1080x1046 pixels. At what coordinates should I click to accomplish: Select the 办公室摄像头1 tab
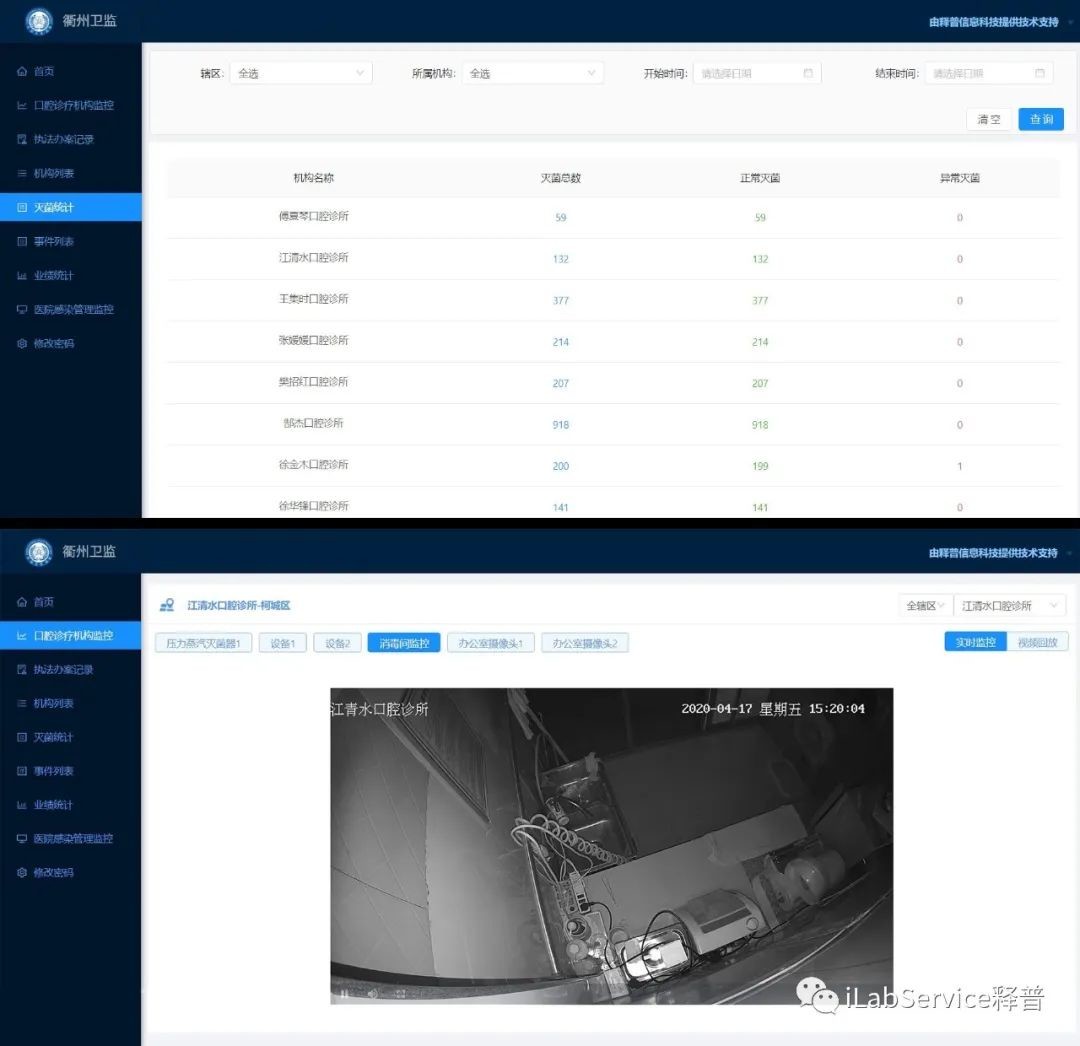pyautogui.click(x=490, y=643)
